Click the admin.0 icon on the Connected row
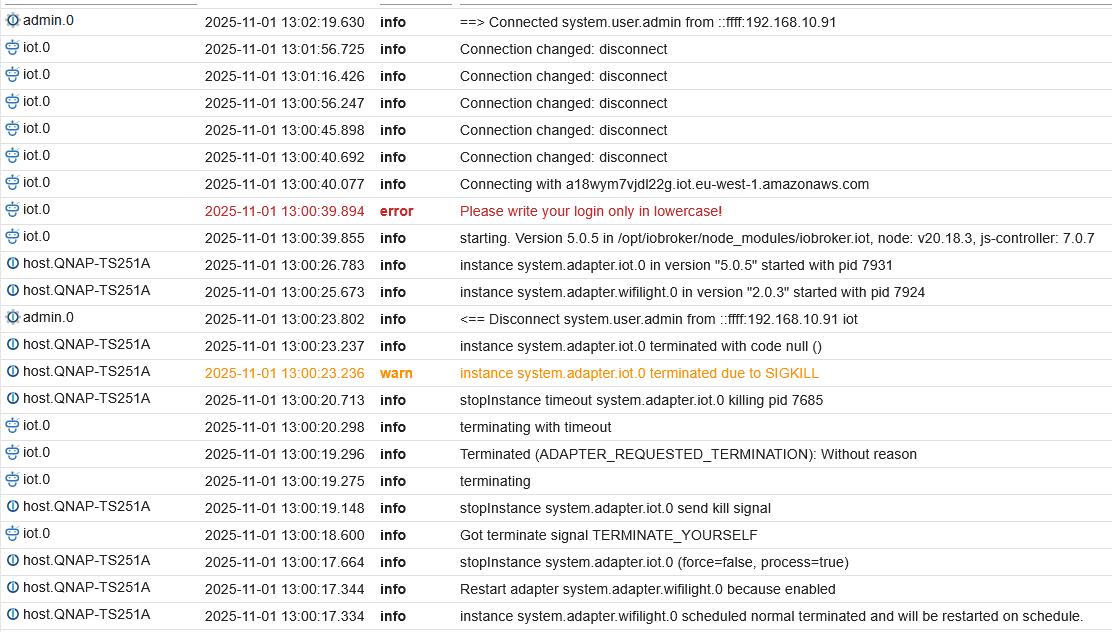 point(13,20)
